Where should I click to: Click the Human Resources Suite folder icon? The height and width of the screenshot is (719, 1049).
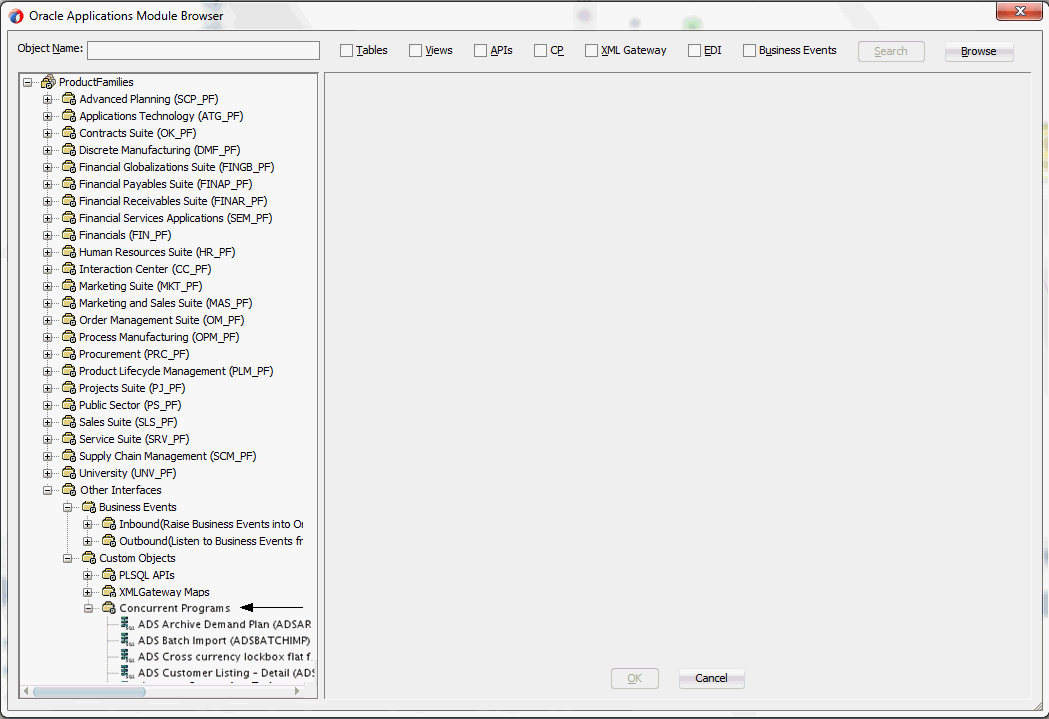[69, 252]
